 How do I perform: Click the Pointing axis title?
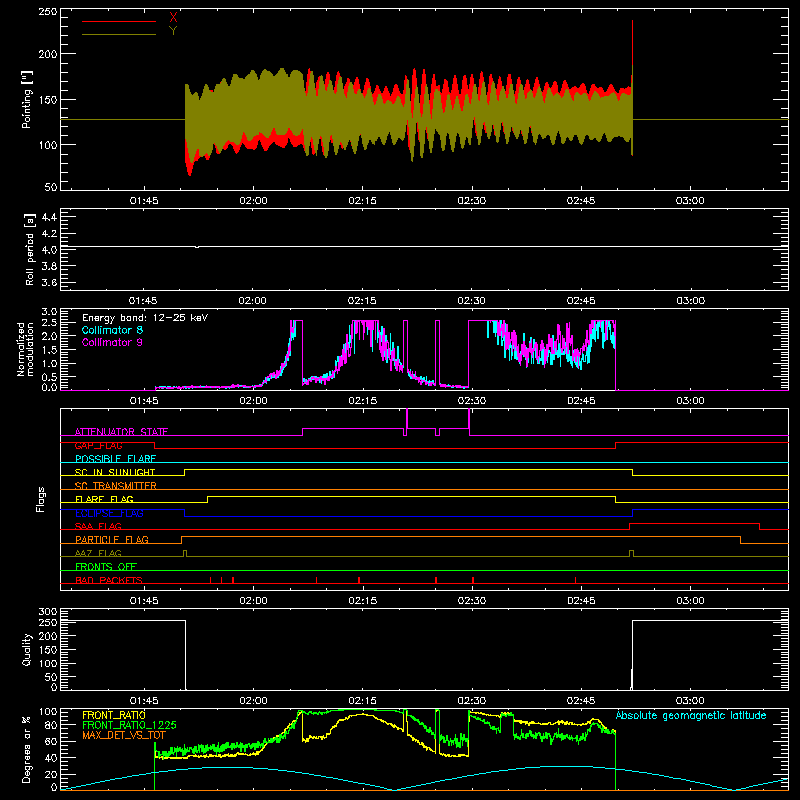click(x=27, y=99)
